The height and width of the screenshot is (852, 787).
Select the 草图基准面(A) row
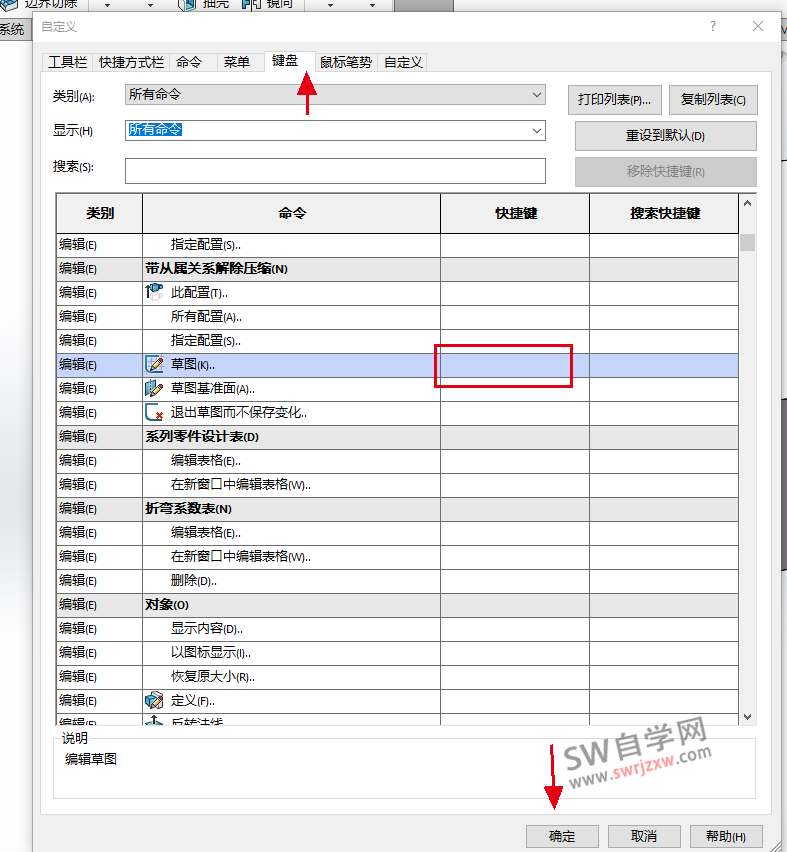point(397,389)
